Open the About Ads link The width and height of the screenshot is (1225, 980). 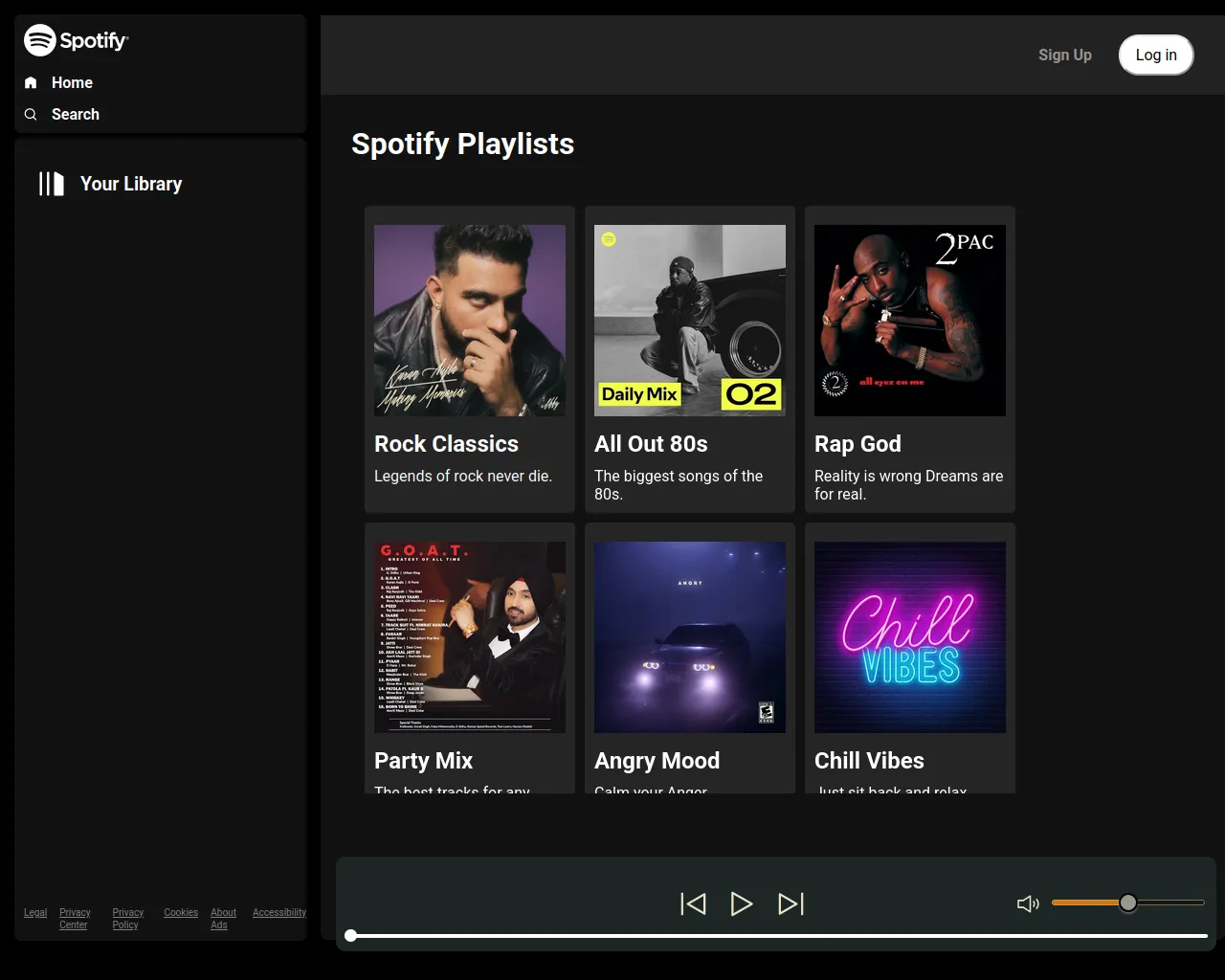pos(223,919)
